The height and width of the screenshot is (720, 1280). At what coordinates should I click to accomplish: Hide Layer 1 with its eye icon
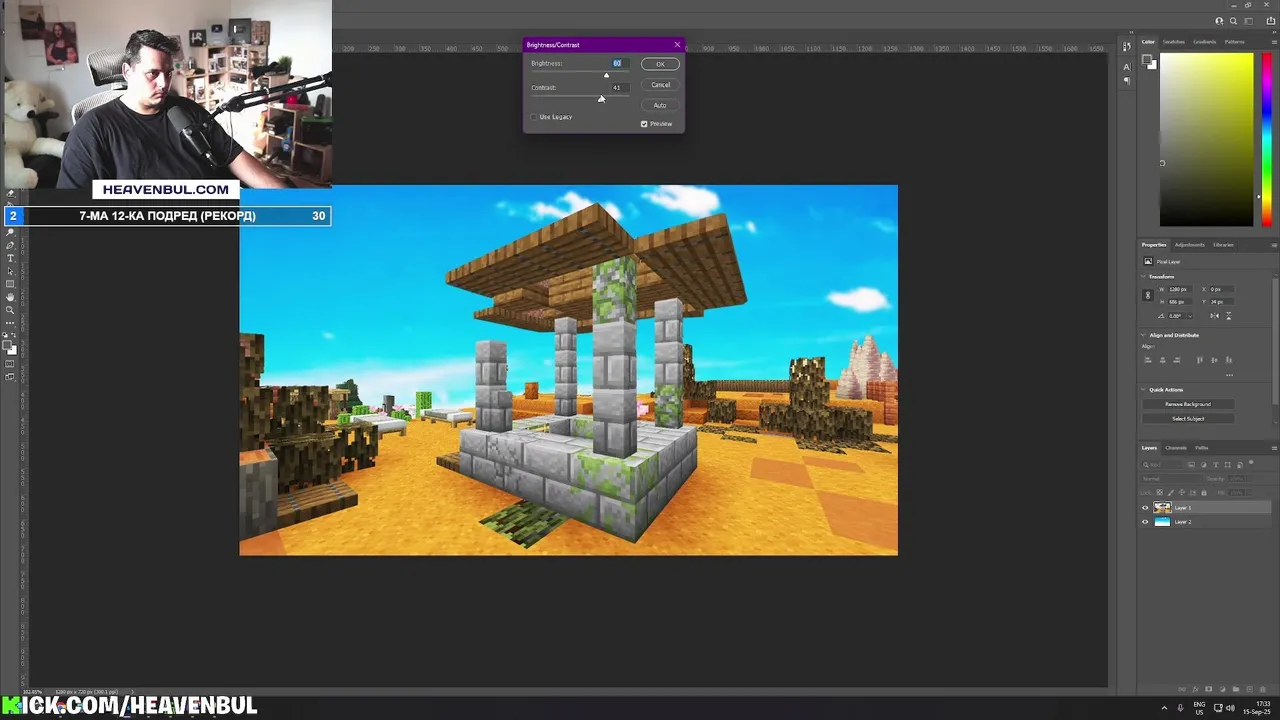[1145, 508]
